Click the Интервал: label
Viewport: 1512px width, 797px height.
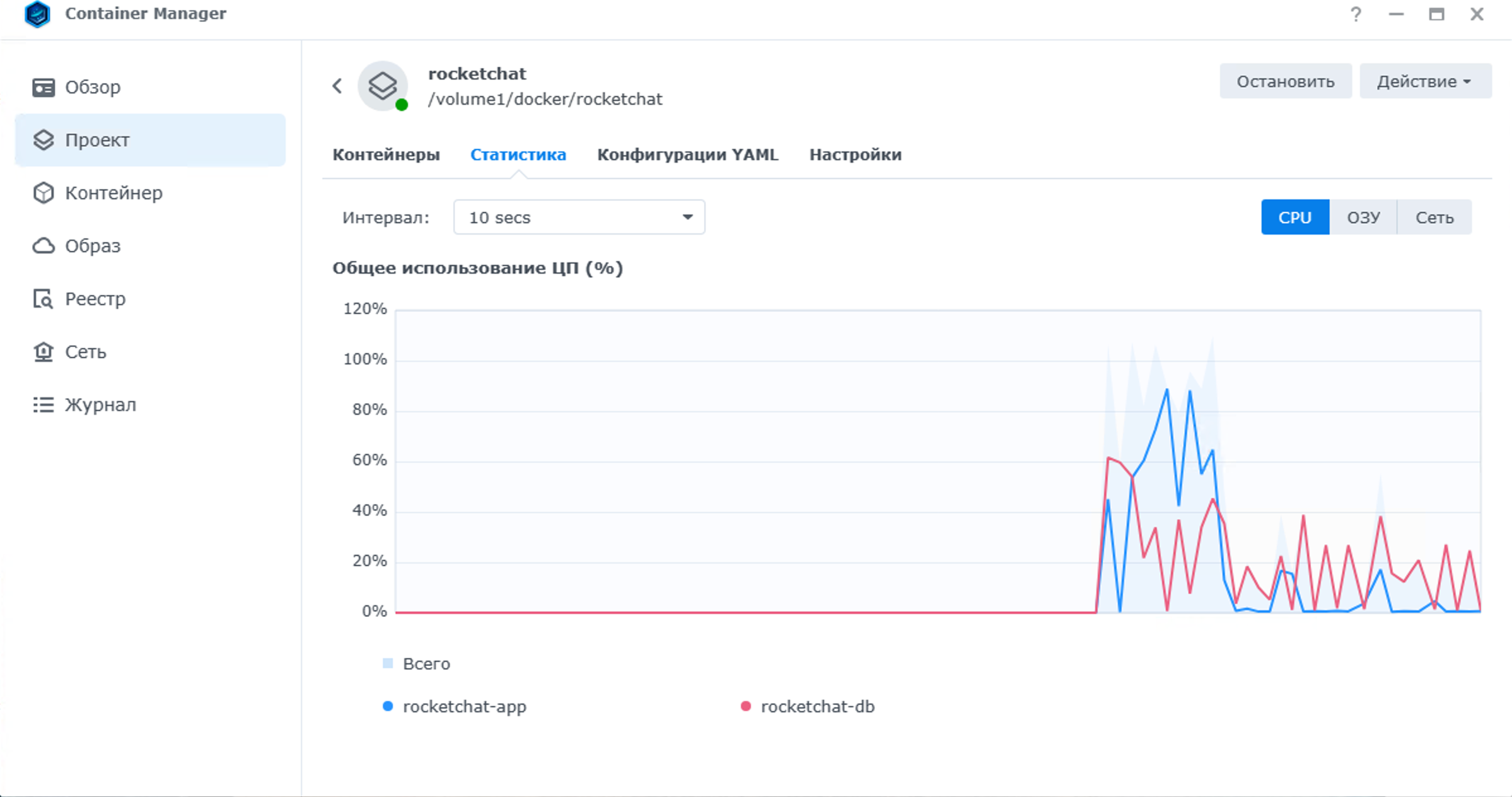[x=386, y=218]
